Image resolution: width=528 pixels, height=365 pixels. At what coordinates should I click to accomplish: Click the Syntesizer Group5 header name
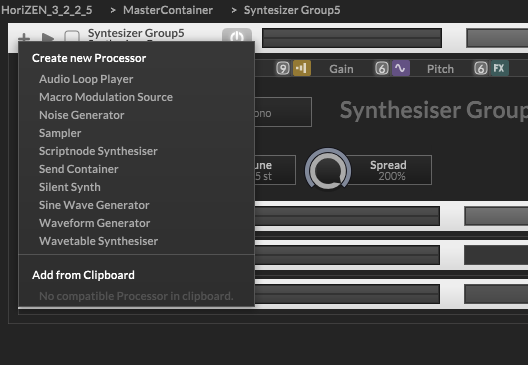coord(136,33)
